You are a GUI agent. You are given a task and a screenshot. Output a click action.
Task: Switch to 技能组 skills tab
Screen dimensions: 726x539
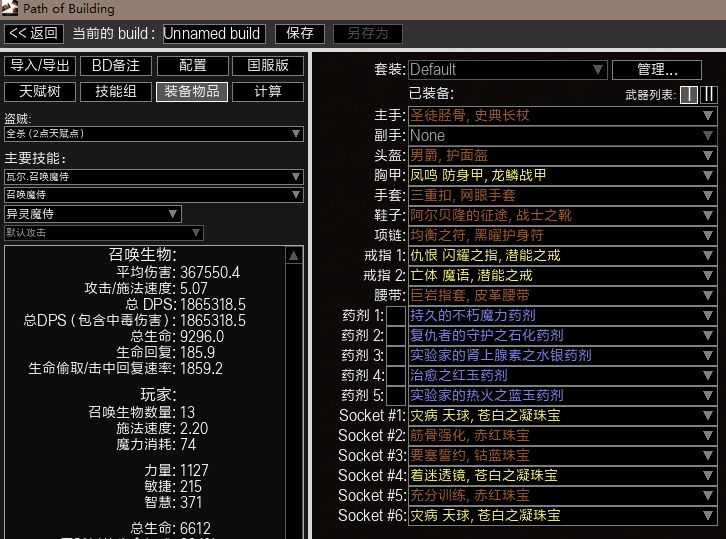tap(116, 92)
